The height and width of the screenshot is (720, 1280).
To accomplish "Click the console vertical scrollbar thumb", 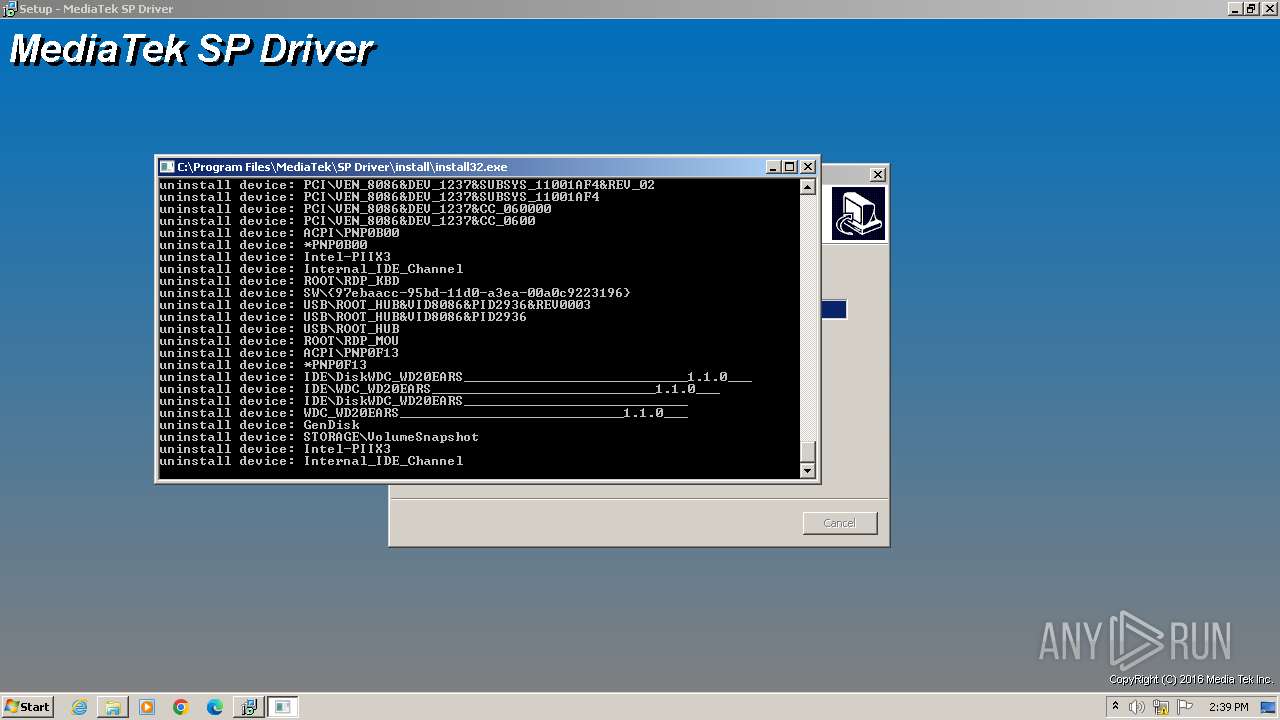I will pos(808,452).
